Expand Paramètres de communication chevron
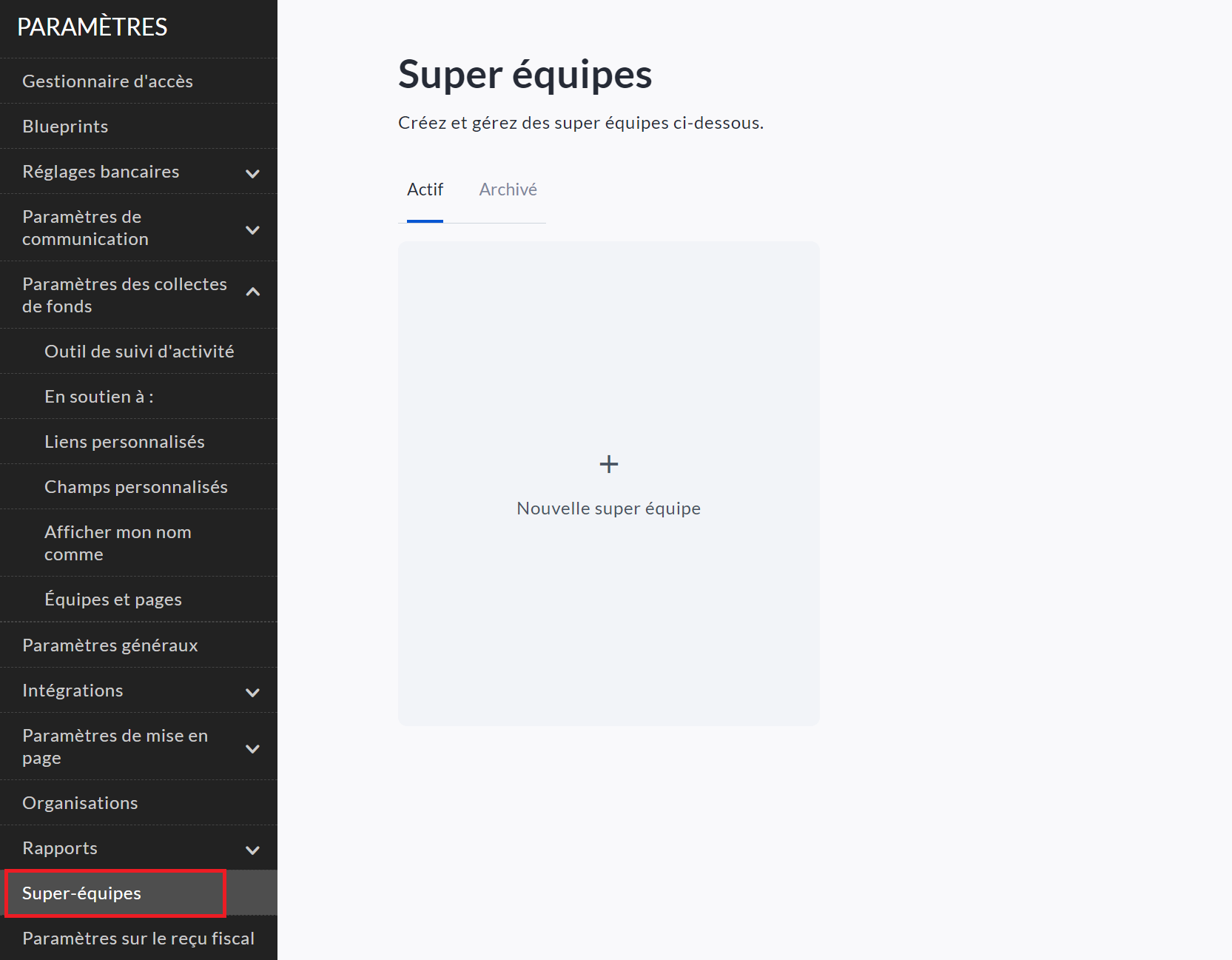This screenshot has width=1232, height=960. pos(252,229)
